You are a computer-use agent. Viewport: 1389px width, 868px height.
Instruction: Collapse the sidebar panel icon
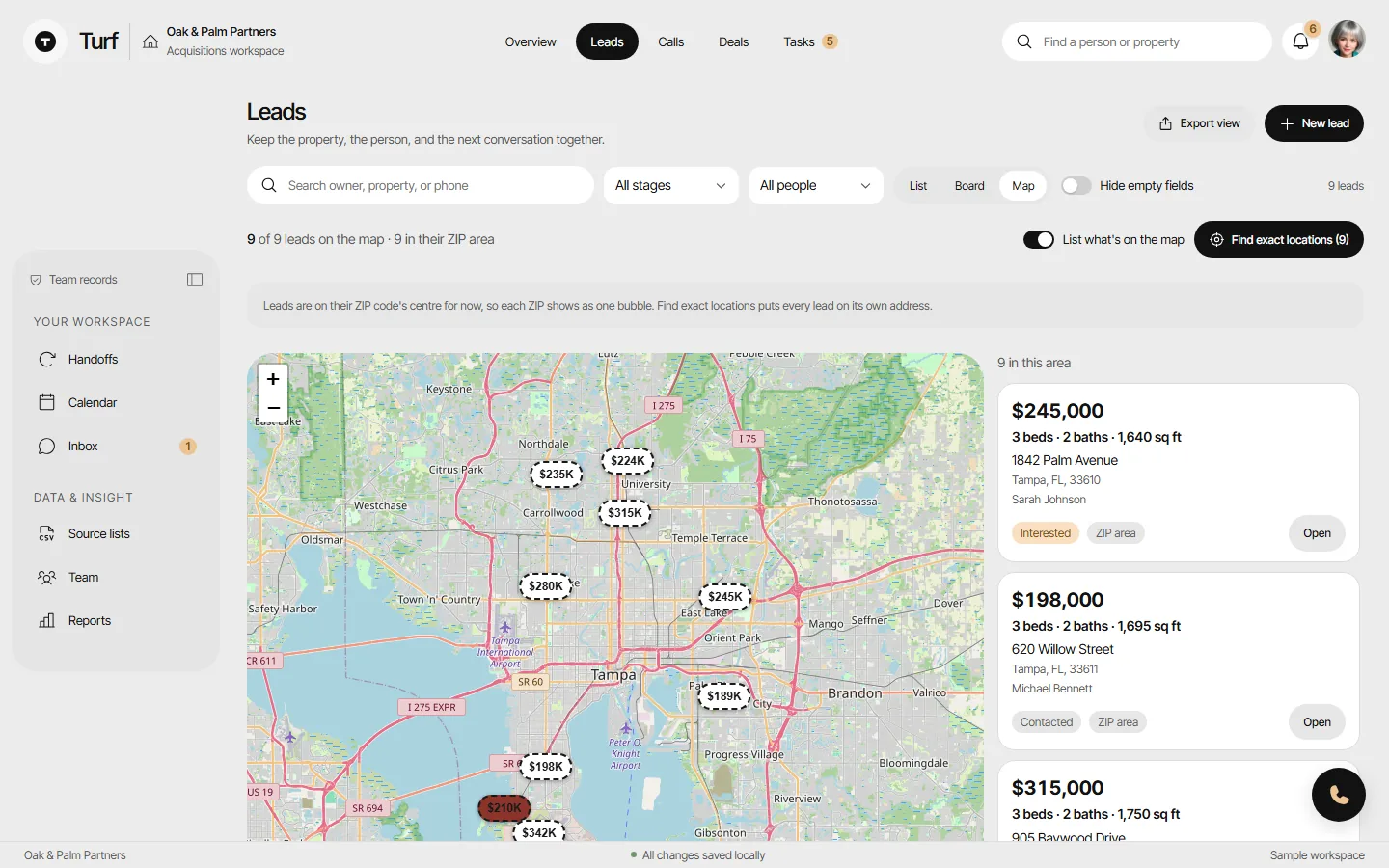(x=195, y=280)
